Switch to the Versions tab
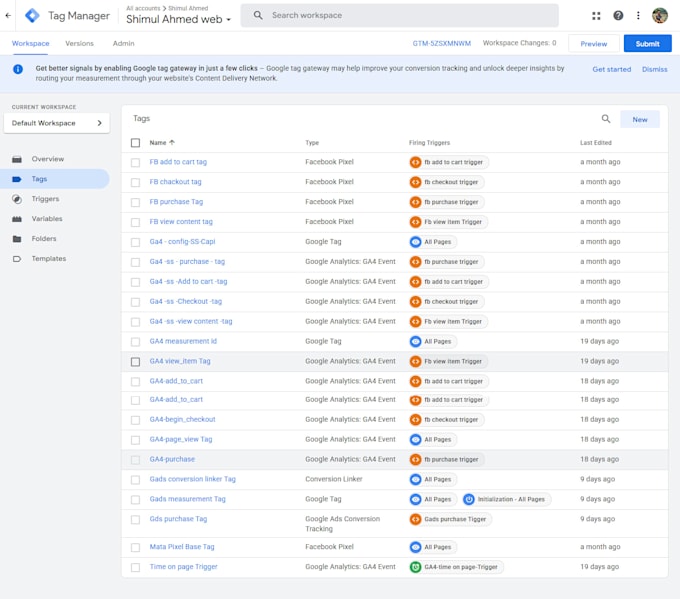 79,43
